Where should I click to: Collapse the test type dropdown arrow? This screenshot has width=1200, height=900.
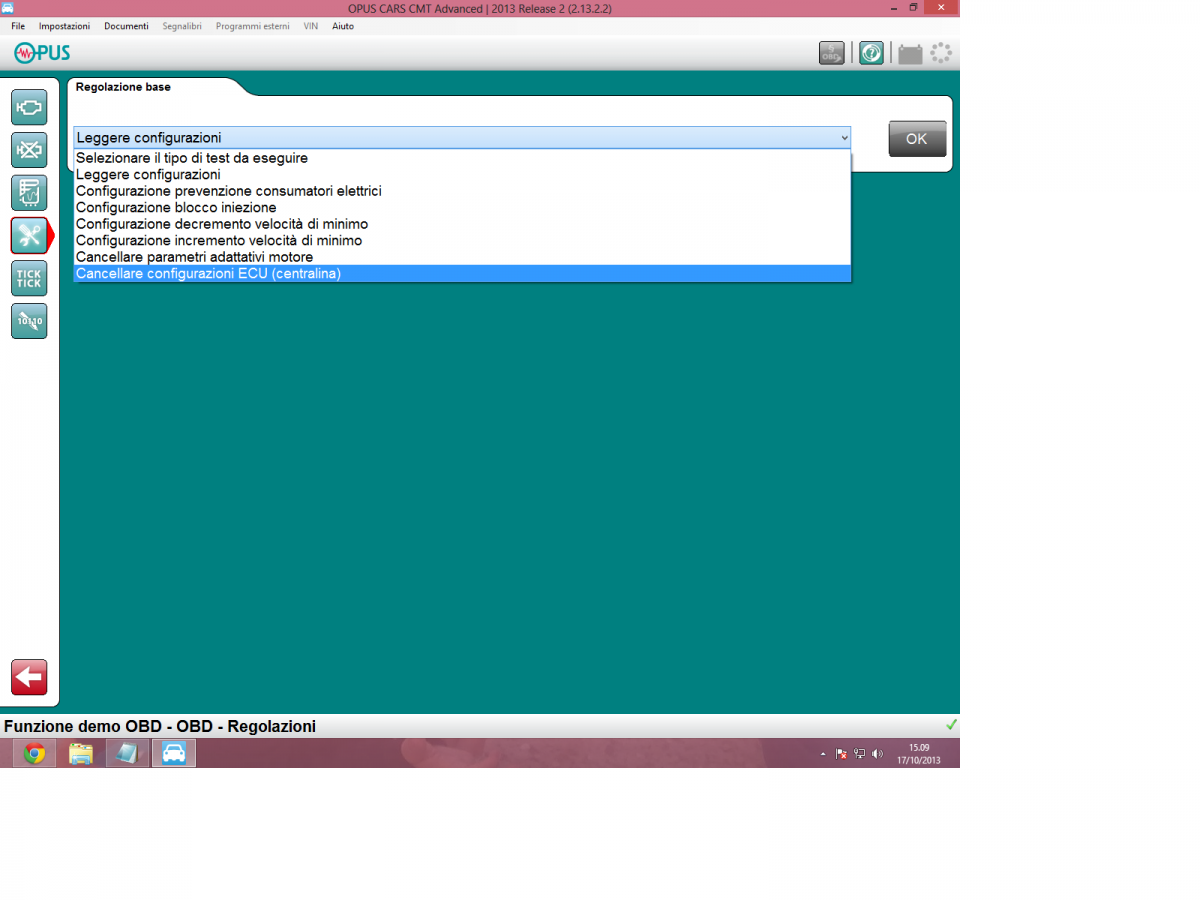(x=844, y=138)
